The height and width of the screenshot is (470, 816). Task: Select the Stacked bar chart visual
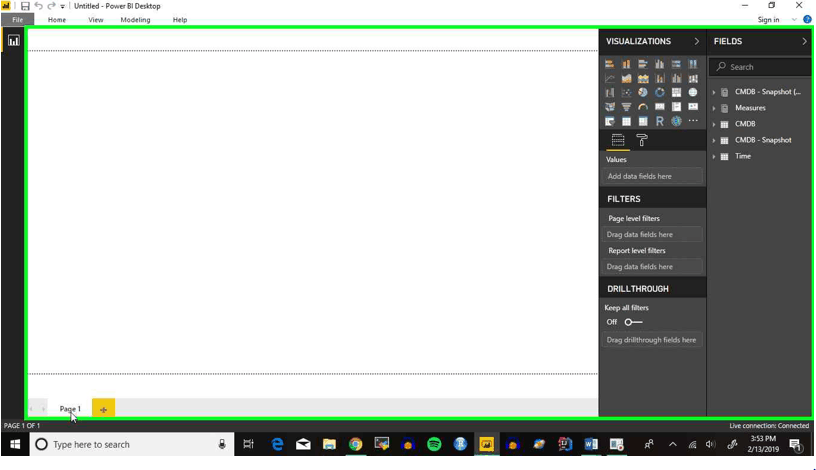(x=609, y=64)
